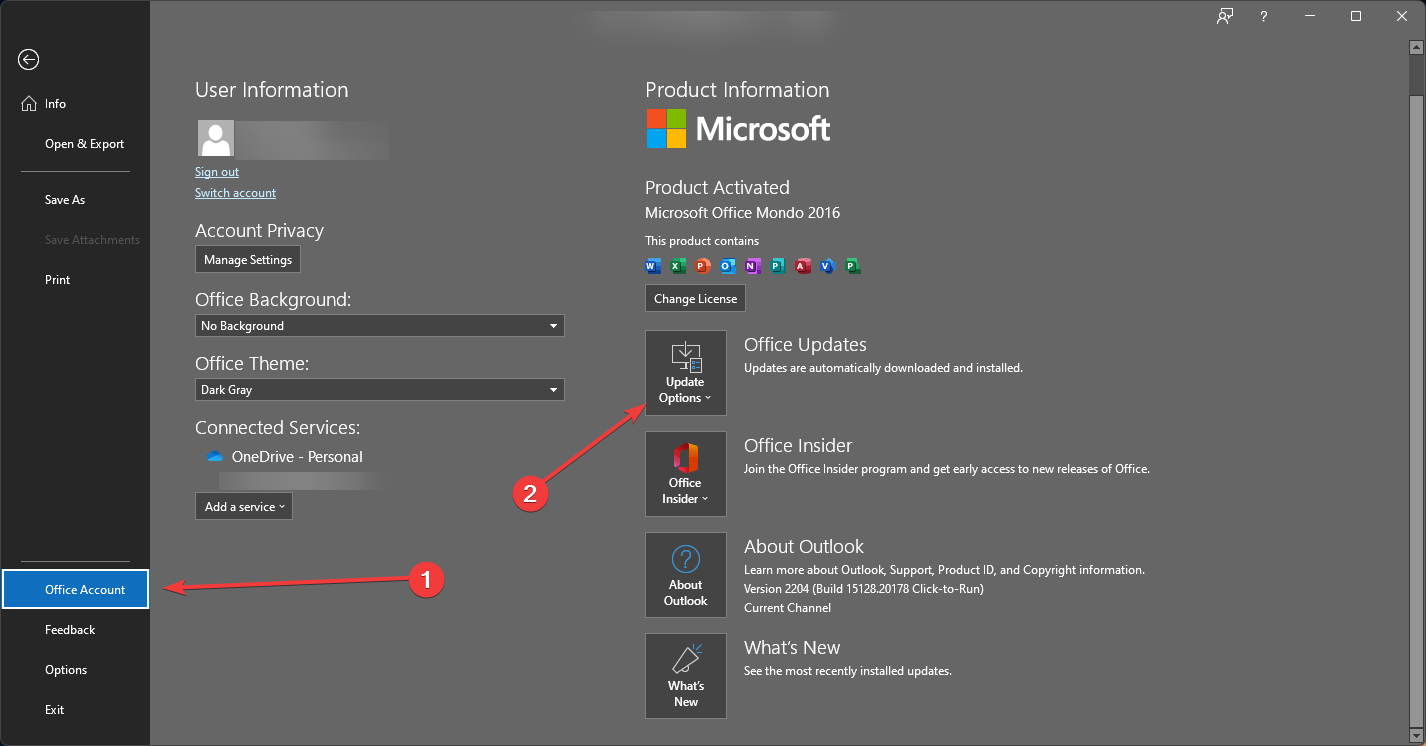This screenshot has width=1426, height=746.
Task: Open the Info tab
Action: (75, 104)
